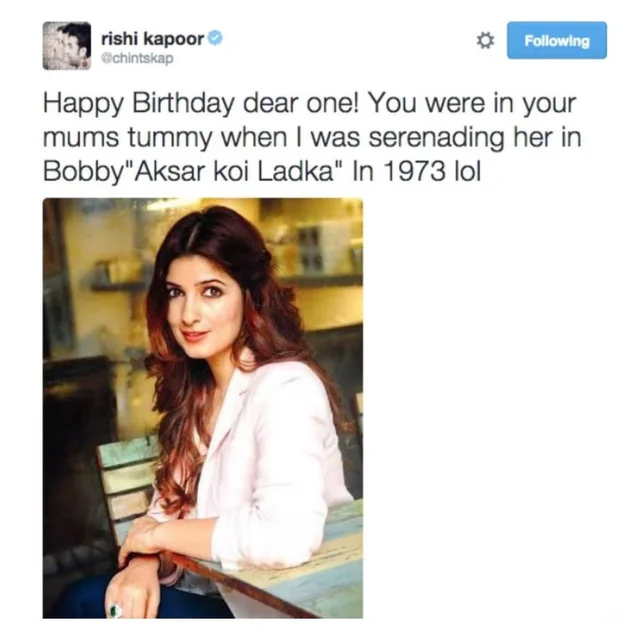
Task: Open more options from the cog icon
Action: 485,41
